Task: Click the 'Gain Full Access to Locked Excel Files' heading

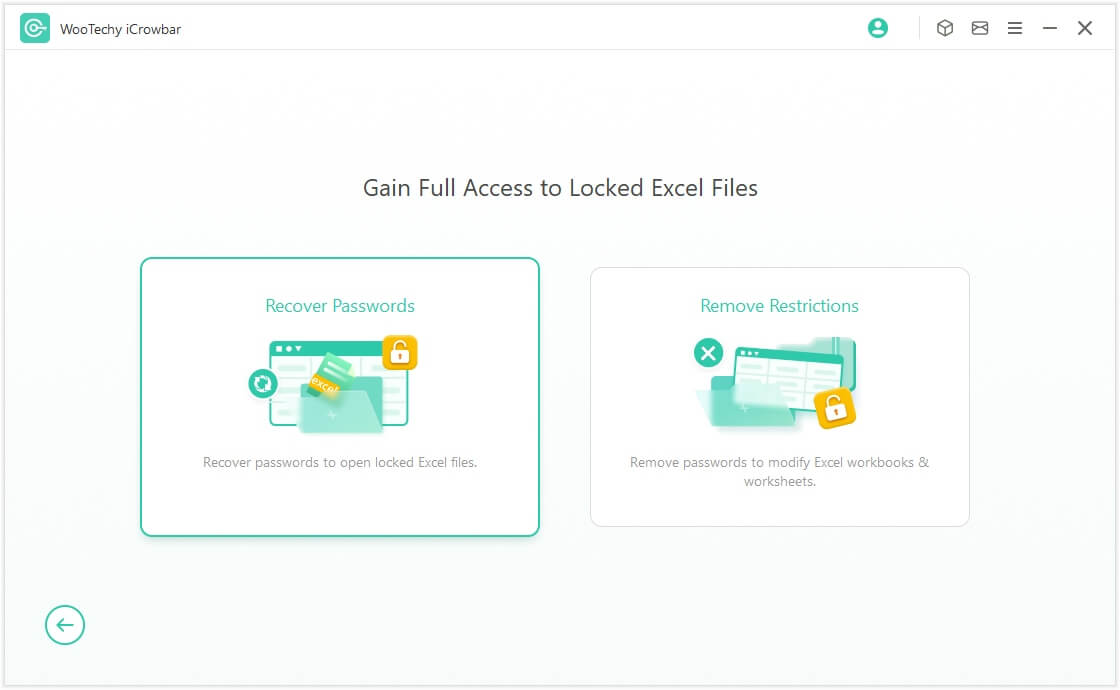Action: (x=560, y=188)
